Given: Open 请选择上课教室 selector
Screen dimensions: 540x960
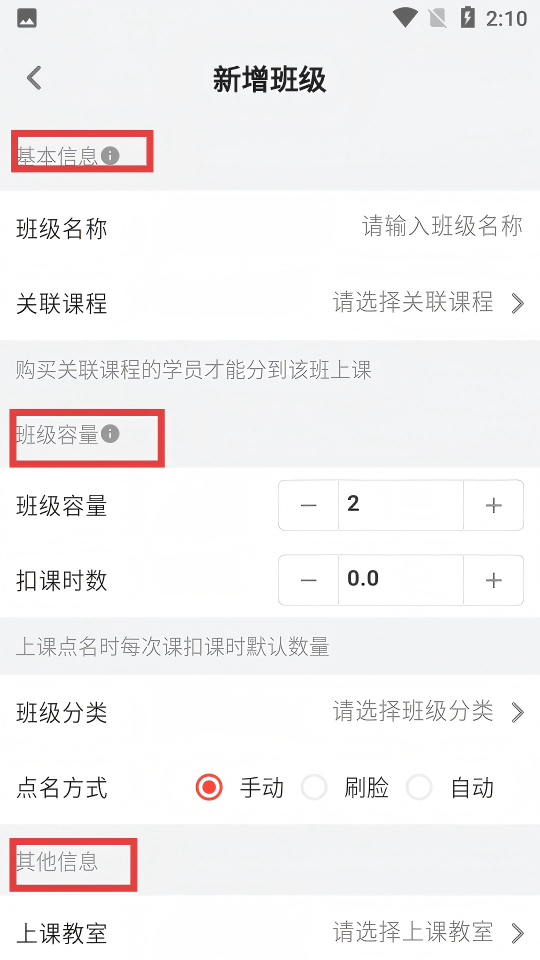Looking at the screenshot, I should [x=429, y=932].
